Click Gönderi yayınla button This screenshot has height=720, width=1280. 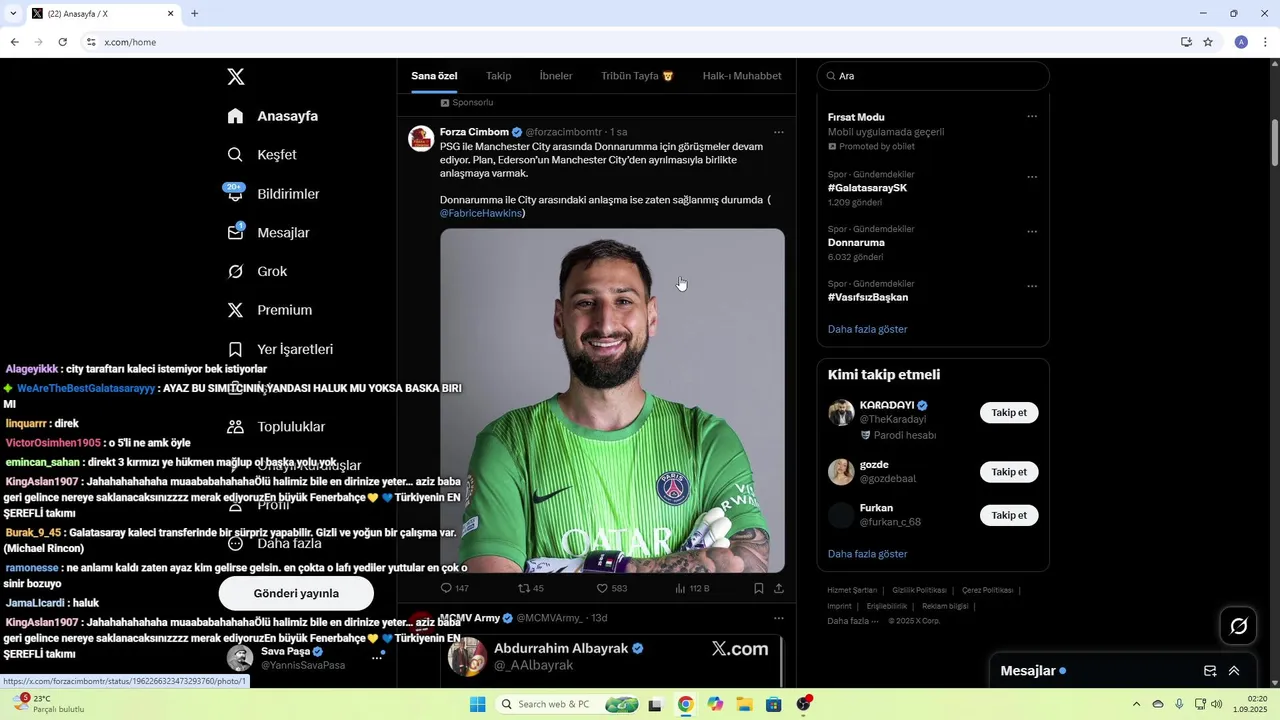coord(296,593)
